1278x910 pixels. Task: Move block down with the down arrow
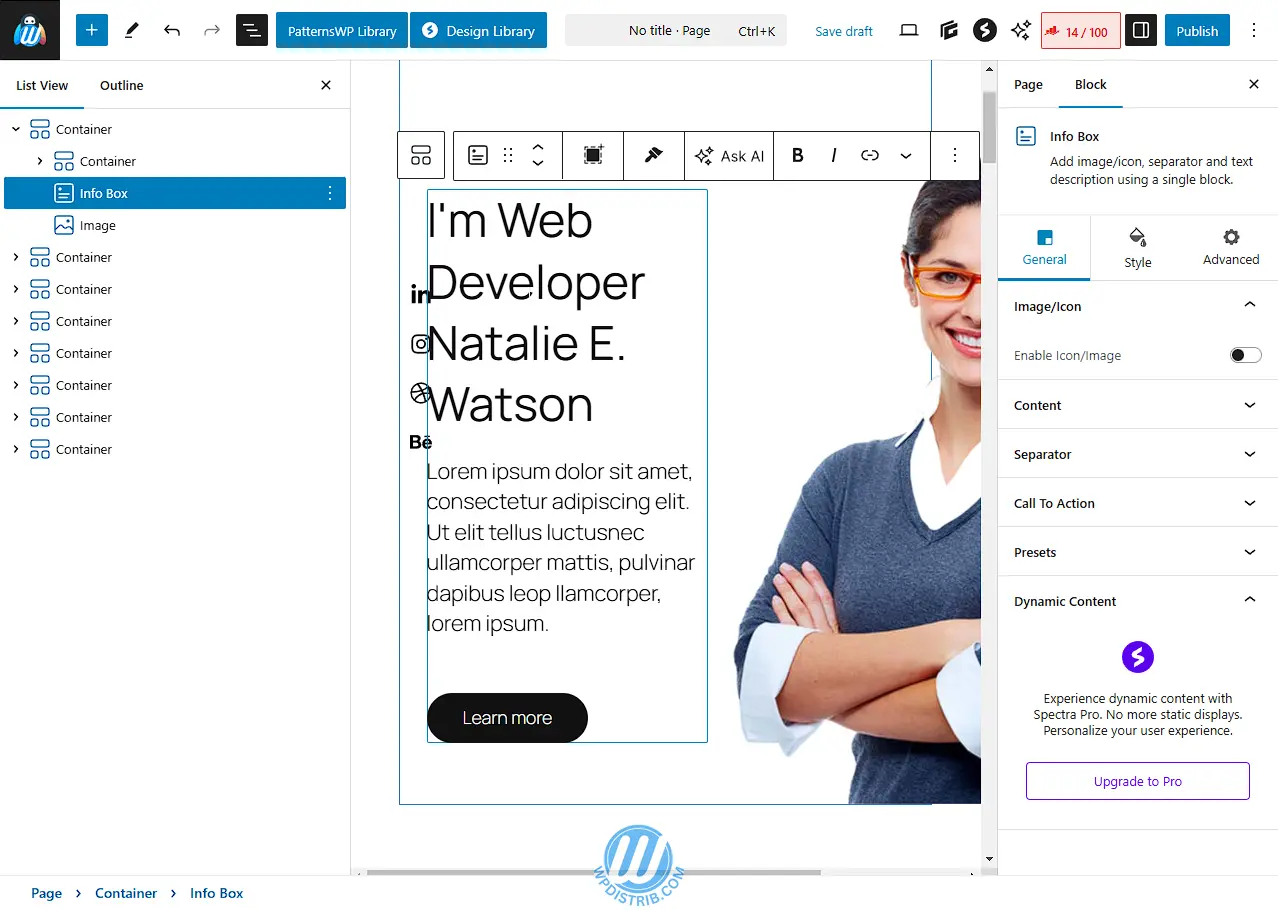pyautogui.click(x=538, y=164)
